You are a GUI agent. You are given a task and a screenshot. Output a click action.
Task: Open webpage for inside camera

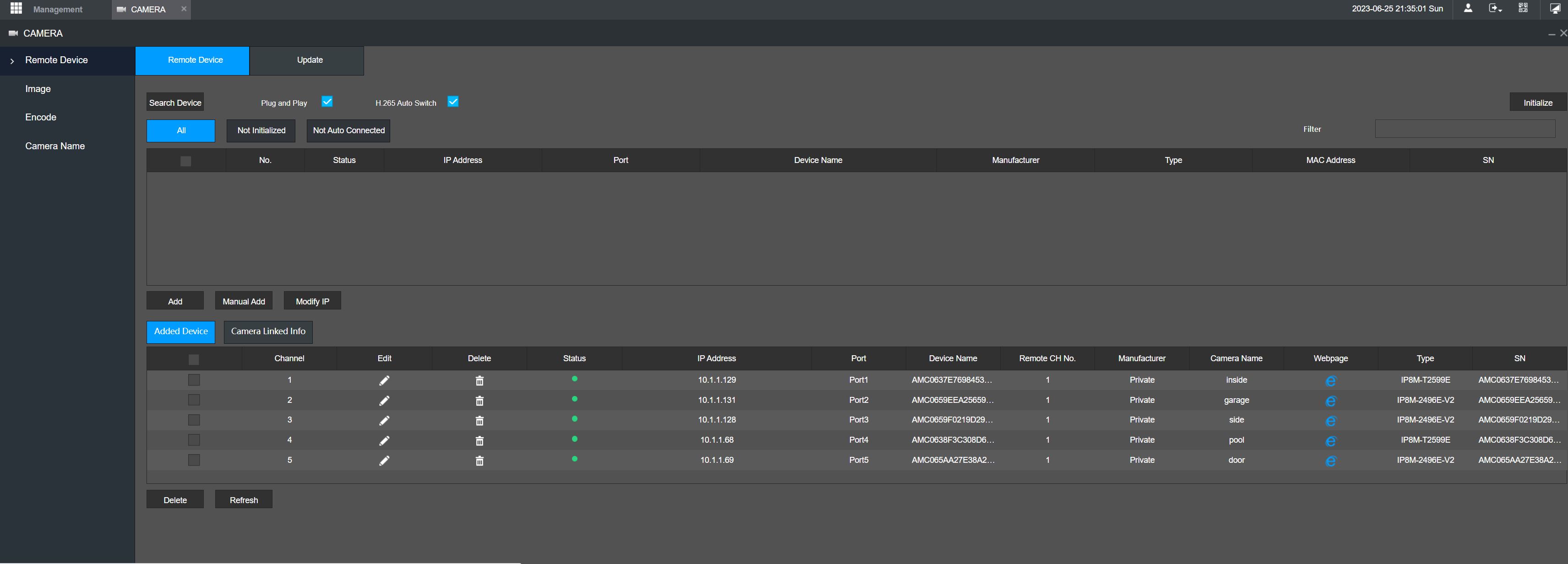1331,381
